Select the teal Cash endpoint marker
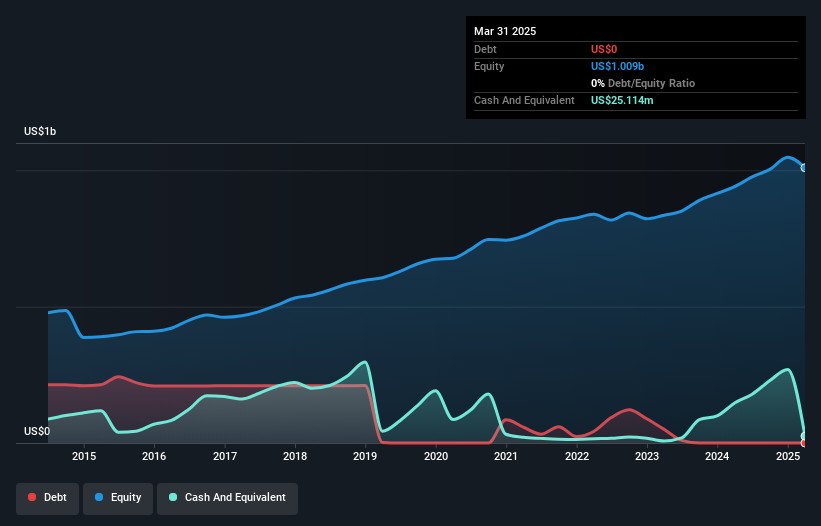 coord(804,435)
